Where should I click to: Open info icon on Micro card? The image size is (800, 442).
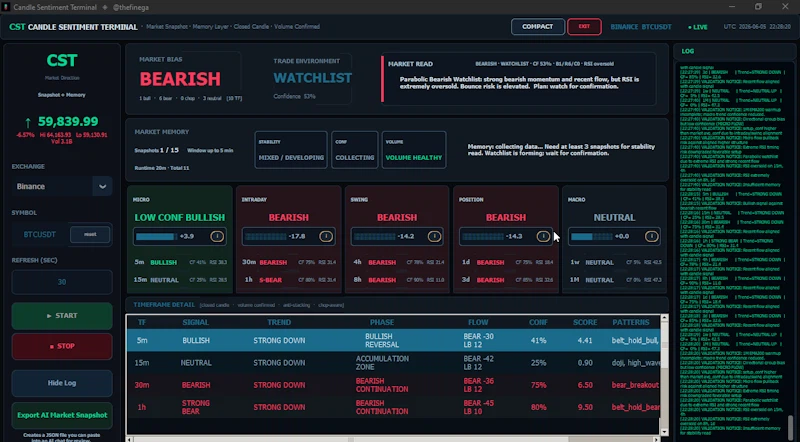217,236
